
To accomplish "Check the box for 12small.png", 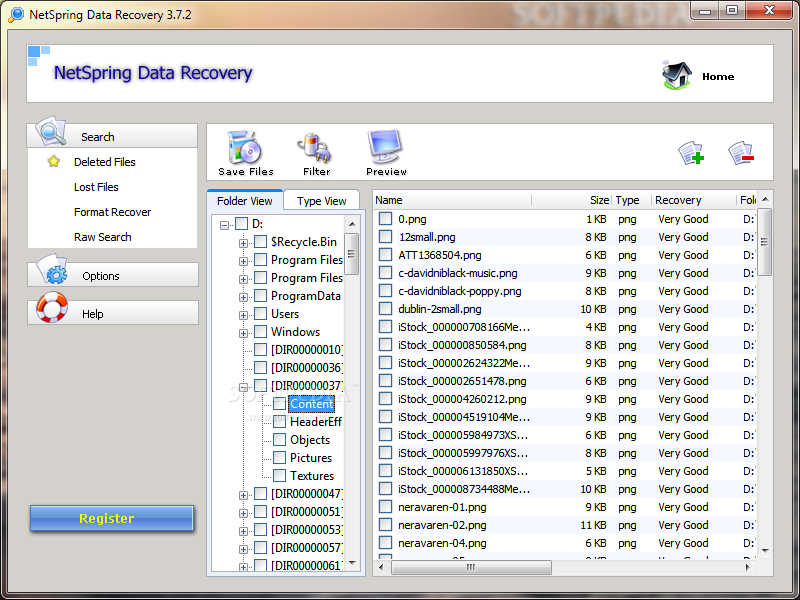I will pos(385,237).
